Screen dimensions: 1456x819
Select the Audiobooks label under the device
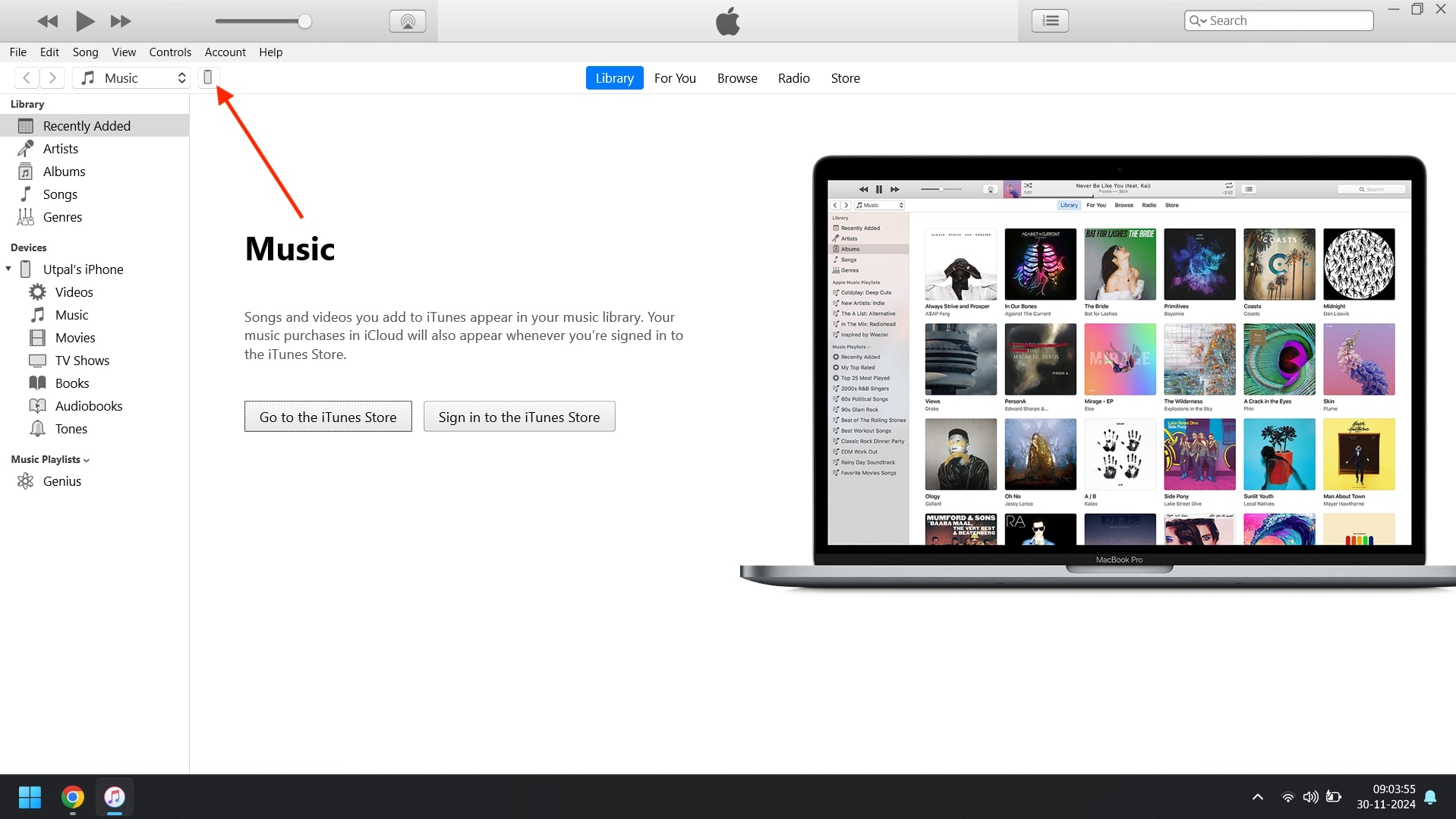(89, 406)
